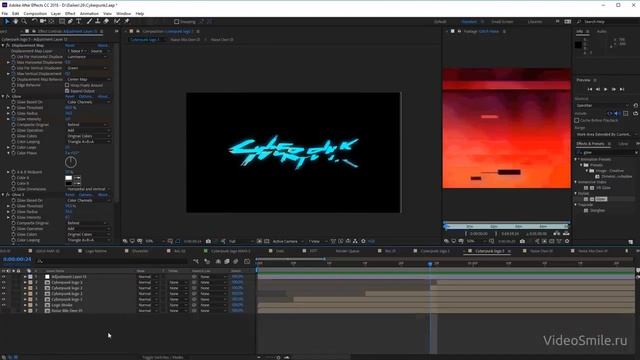Click the timeline current time 0:00:00:24 field
Image resolution: width=640 pixels, height=360 pixels.
tap(17, 259)
